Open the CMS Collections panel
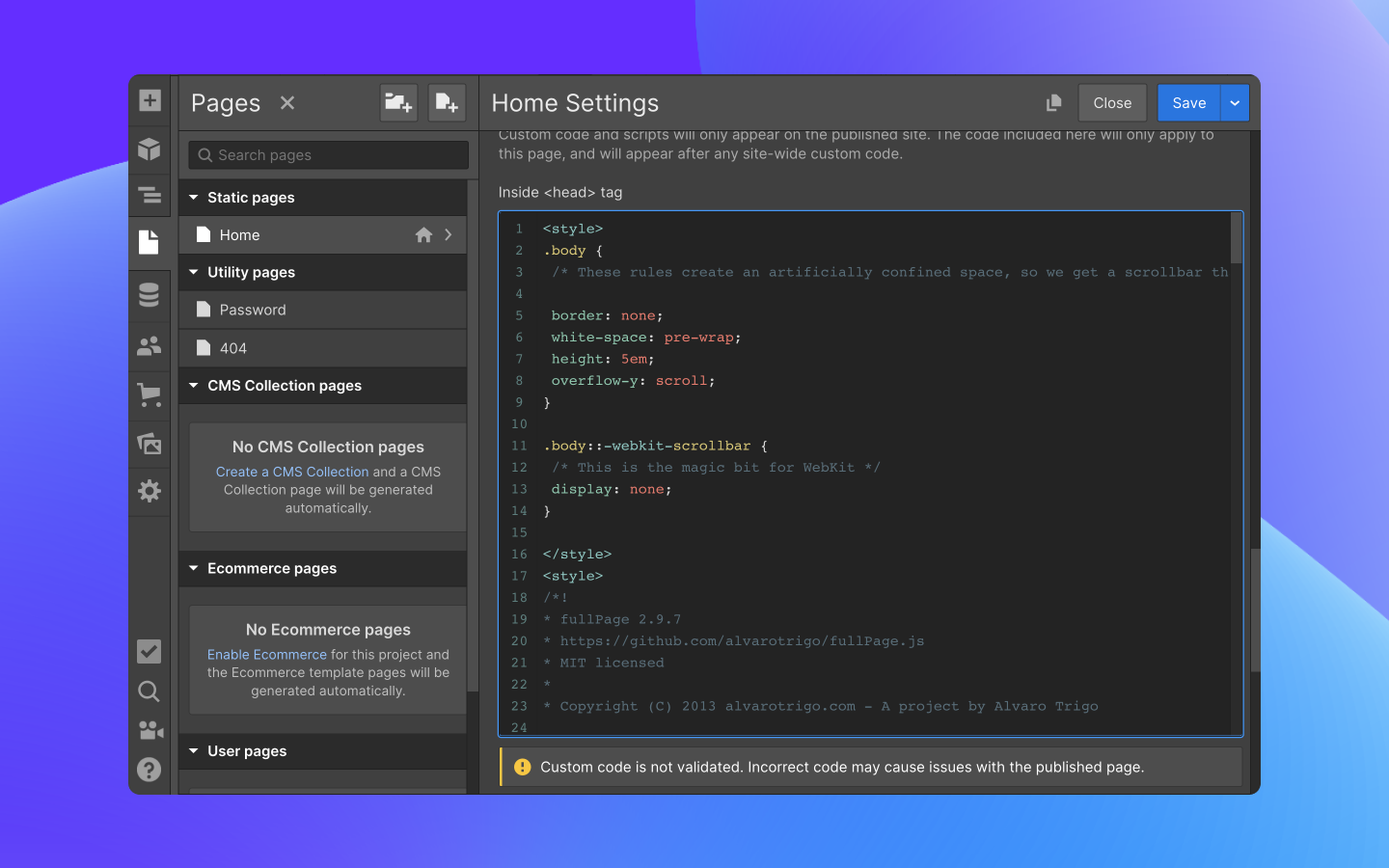1389x868 pixels. pyautogui.click(x=150, y=295)
